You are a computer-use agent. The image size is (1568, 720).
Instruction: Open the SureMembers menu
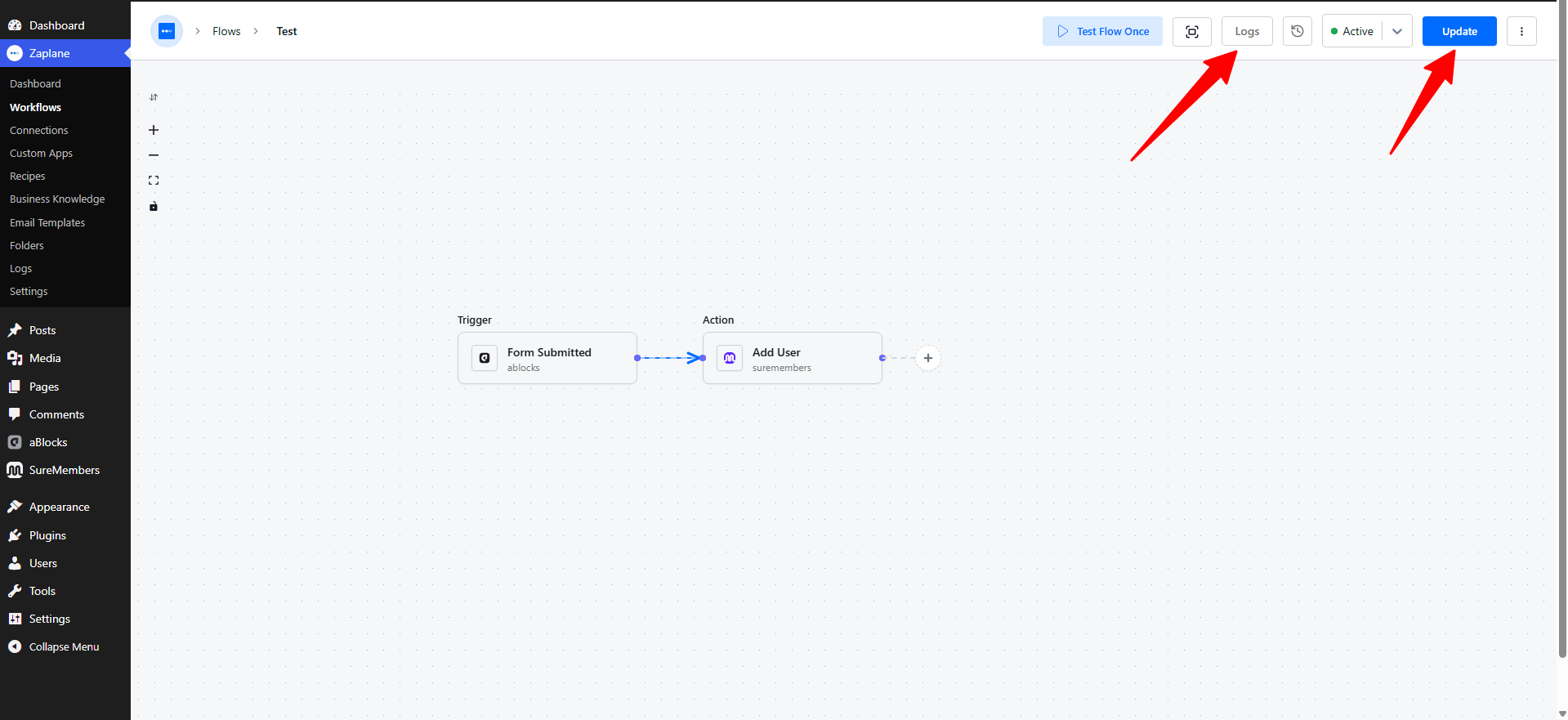point(65,470)
